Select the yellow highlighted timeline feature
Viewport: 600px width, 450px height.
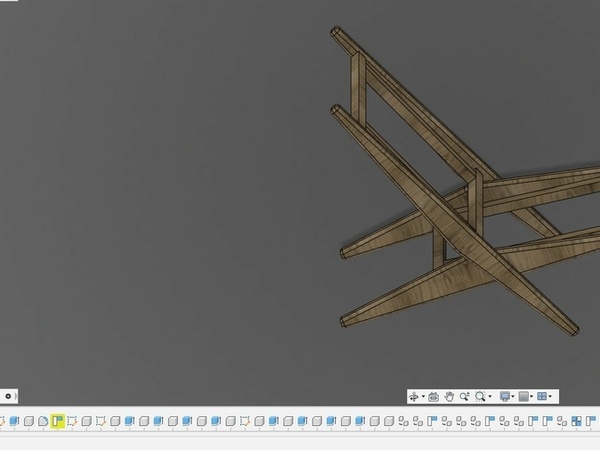coord(58,422)
